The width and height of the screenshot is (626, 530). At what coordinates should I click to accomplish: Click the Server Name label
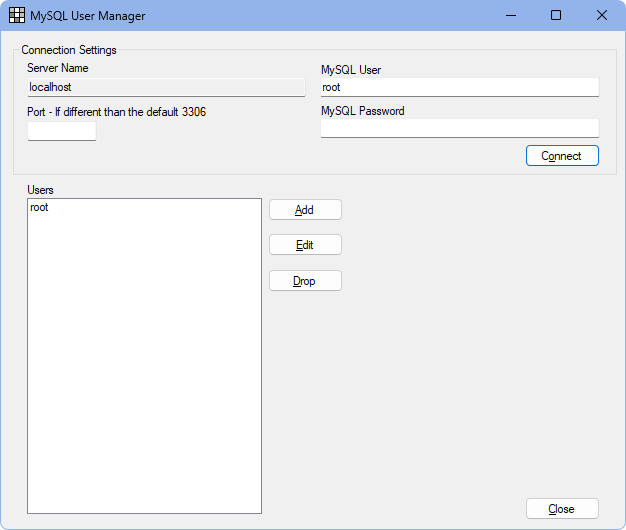coord(58,68)
